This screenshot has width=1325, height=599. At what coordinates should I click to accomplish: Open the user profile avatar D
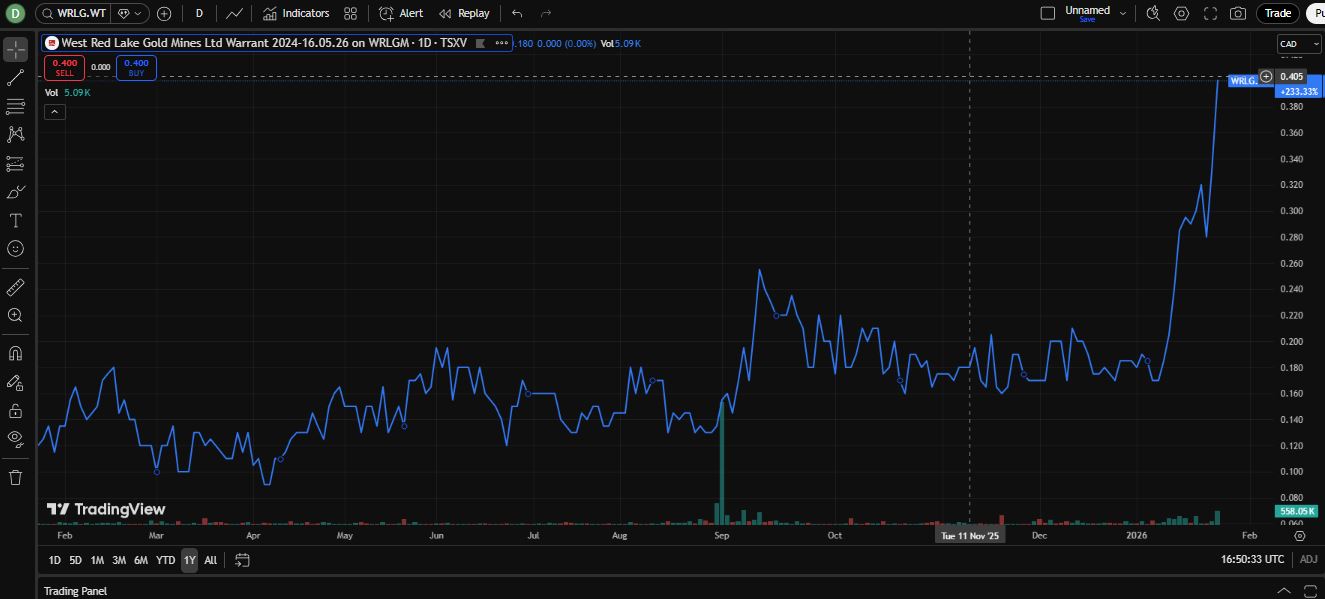[x=16, y=13]
